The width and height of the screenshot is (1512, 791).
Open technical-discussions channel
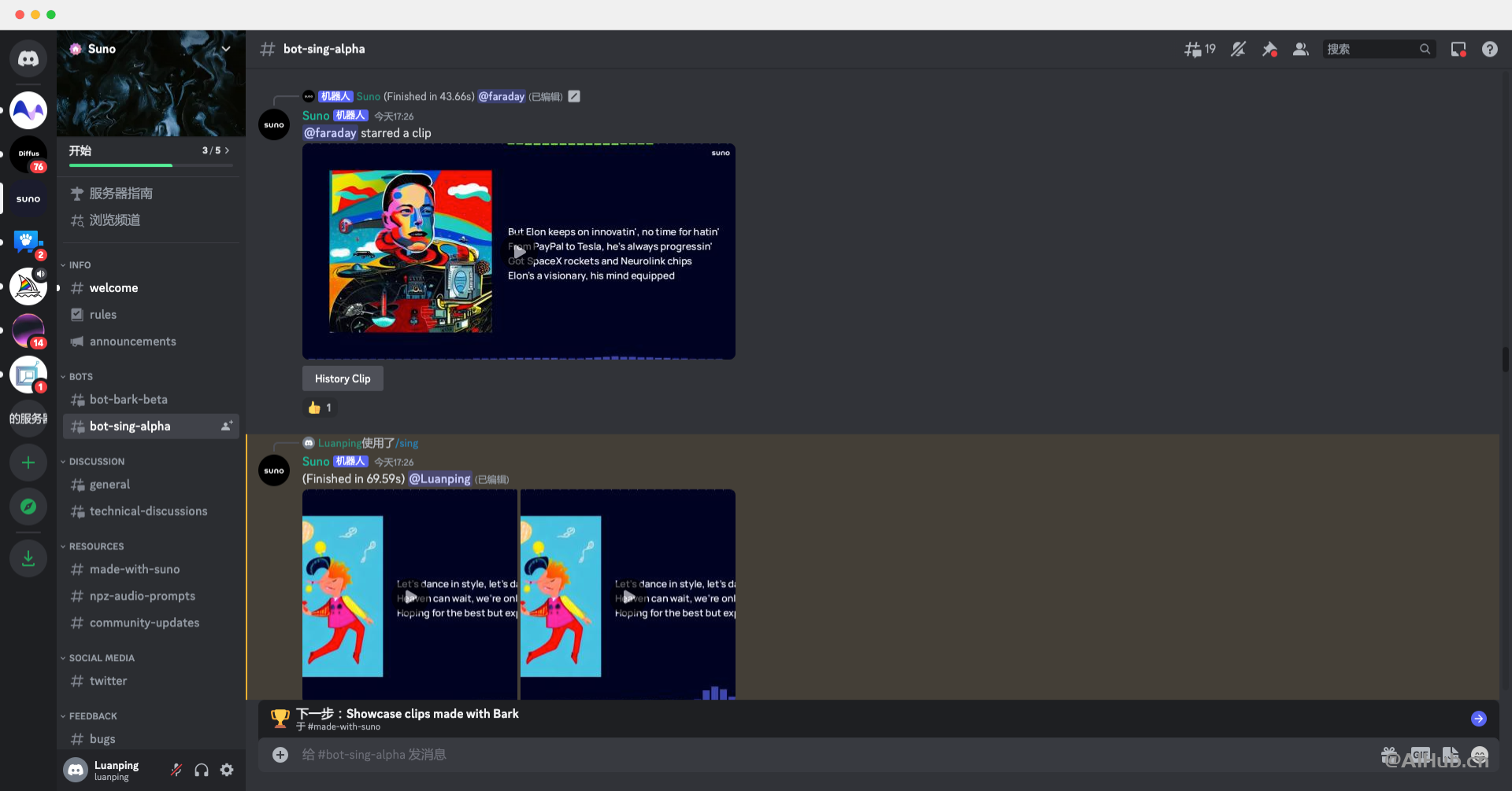coord(151,512)
